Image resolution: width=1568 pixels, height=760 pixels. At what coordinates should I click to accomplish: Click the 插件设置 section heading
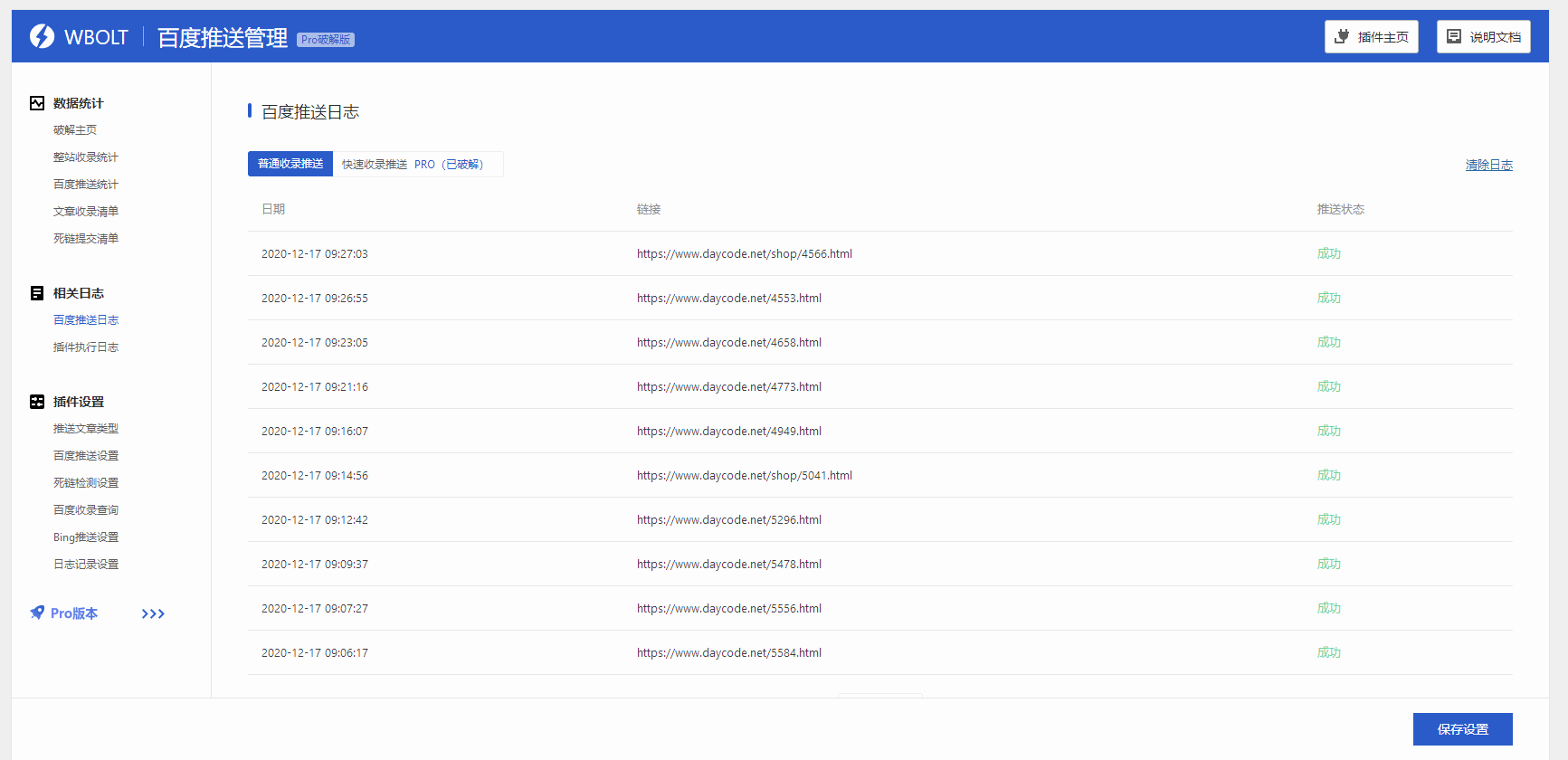pyautogui.click(x=79, y=402)
